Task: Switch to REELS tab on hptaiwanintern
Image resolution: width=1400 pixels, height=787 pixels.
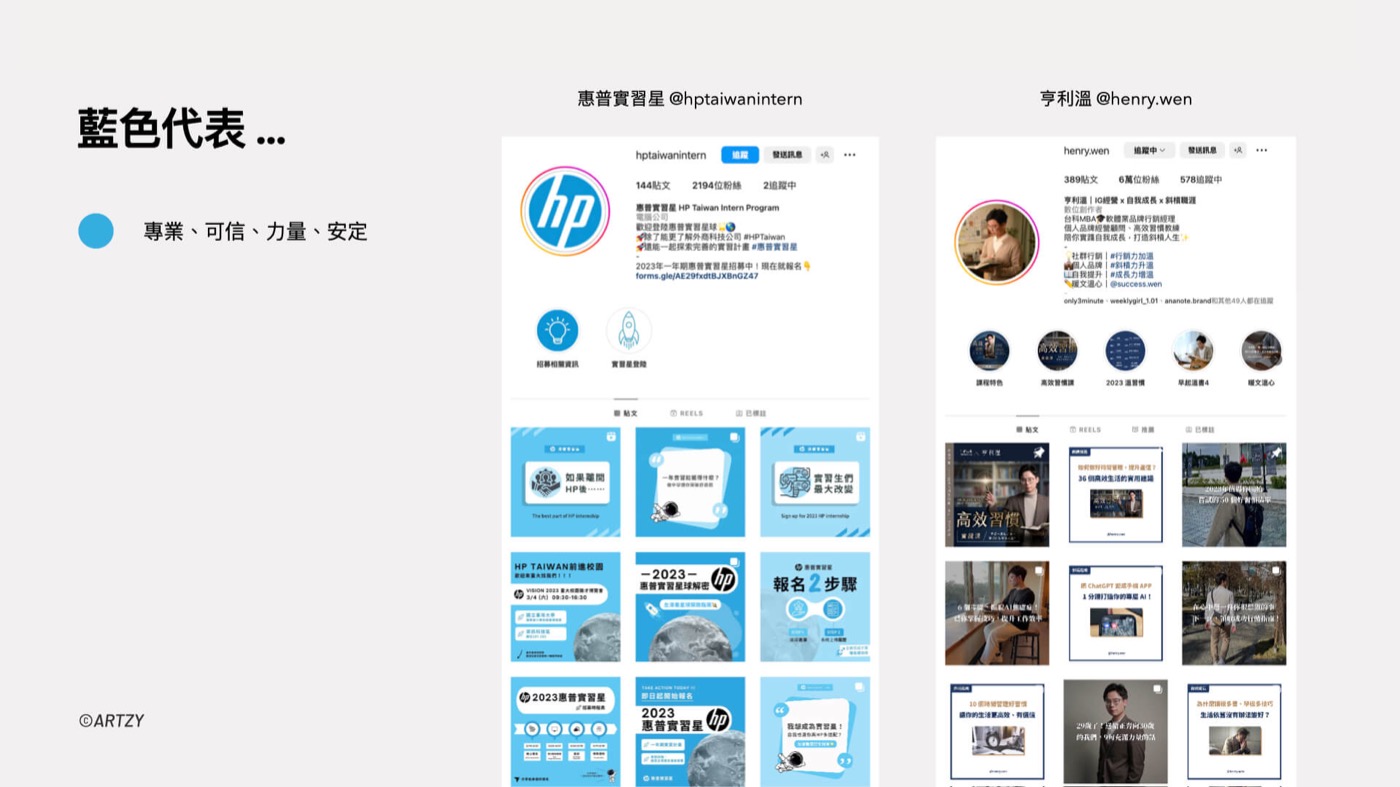Action: 687,413
